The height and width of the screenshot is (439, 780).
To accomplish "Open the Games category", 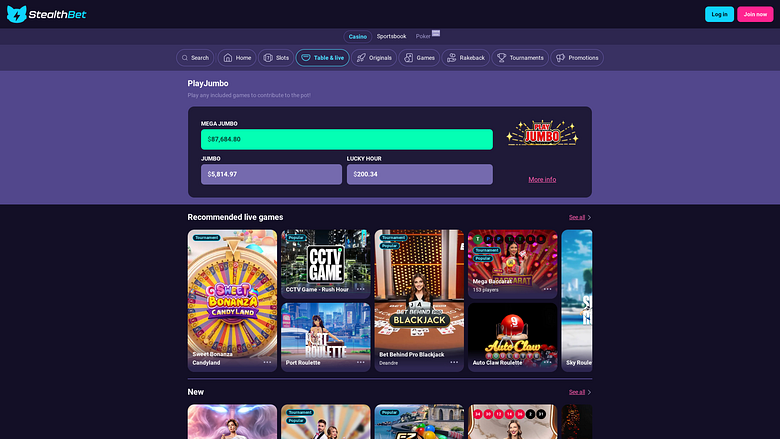I will 419,58.
